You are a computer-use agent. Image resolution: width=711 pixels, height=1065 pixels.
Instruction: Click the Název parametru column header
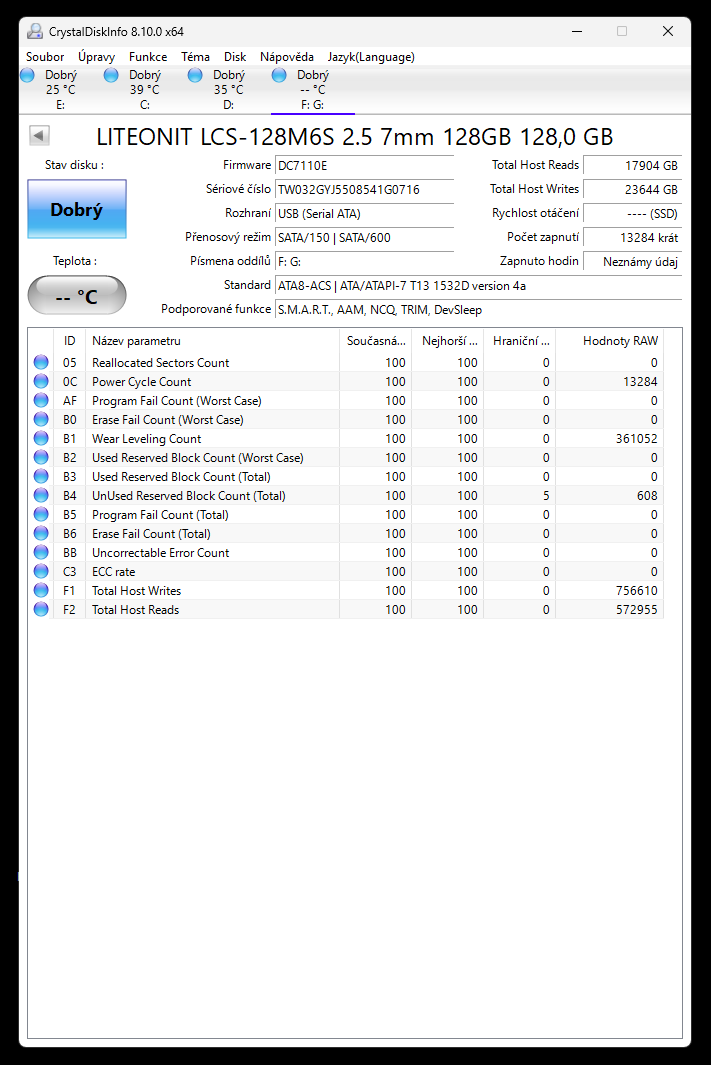212,341
